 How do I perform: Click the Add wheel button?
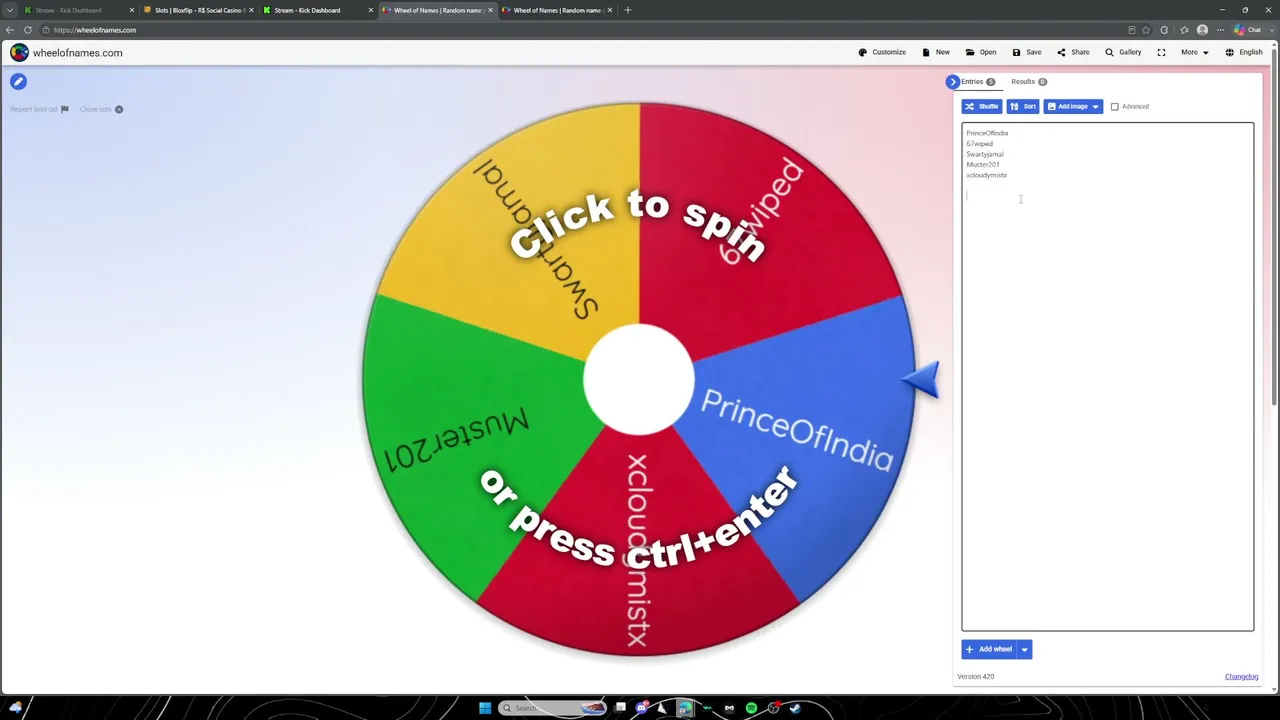point(989,649)
